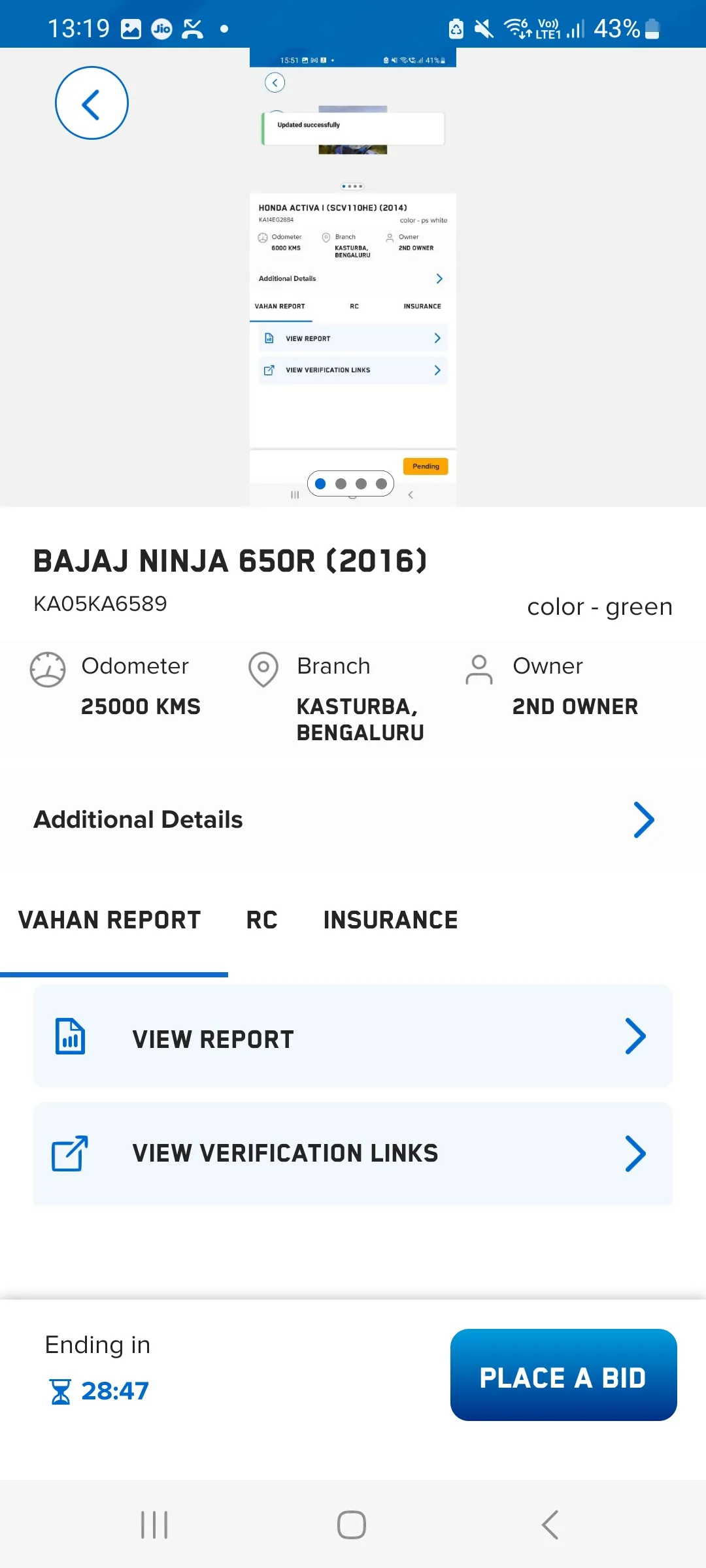The height and width of the screenshot is (1568, 706).
Task: Tap the View Report document icon
Action: point(70,1036)
